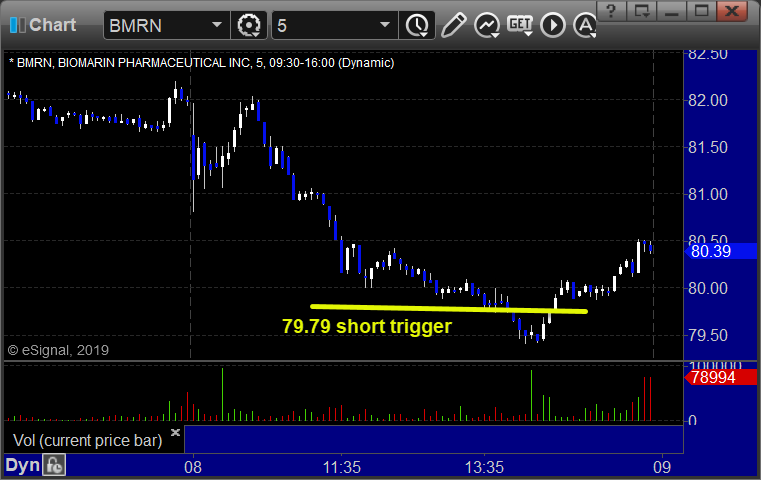This screenshot has width=761, height=480.
Task: Select the yellow short trigger line
Action: (x=449, y=309)
